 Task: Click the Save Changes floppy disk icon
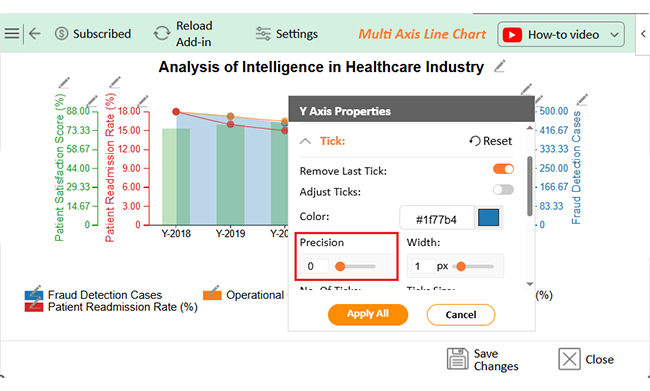coord(457,359)
